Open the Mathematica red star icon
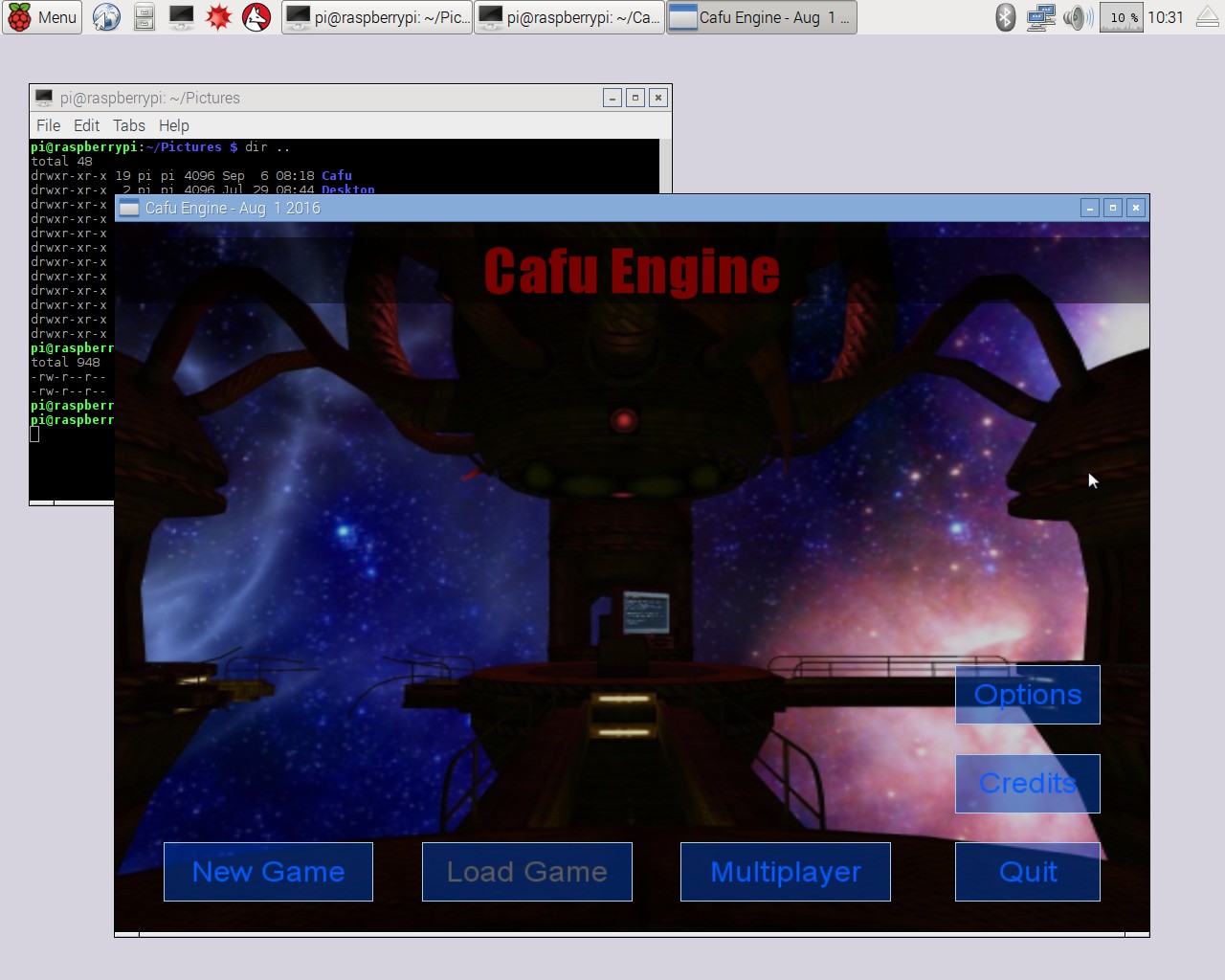Viewport: 1225px width, 980px height. [x=219, y=17]
